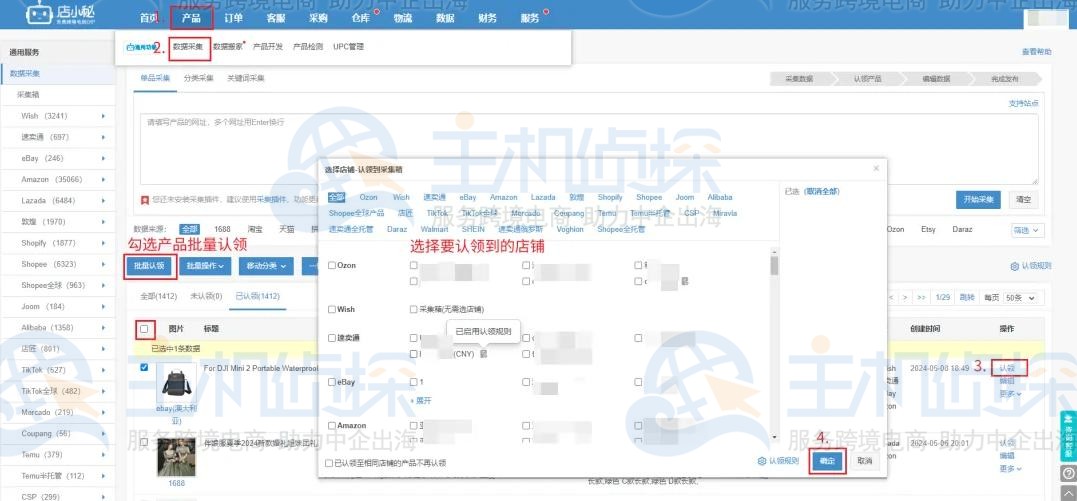This screenshot has width=1077, height=501.
Task: Open the help question-mark icon at right edge
Action: (x=1069, y=473)
